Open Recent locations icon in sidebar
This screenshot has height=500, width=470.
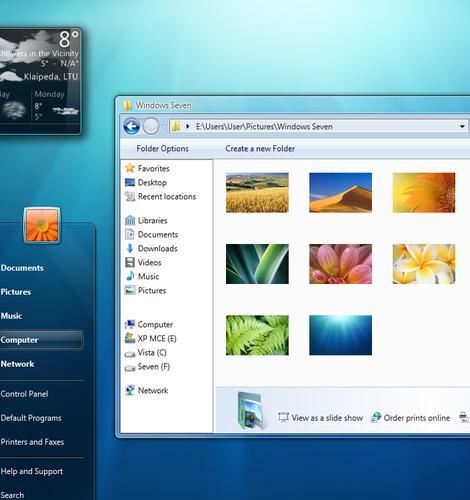pos(130,196)
